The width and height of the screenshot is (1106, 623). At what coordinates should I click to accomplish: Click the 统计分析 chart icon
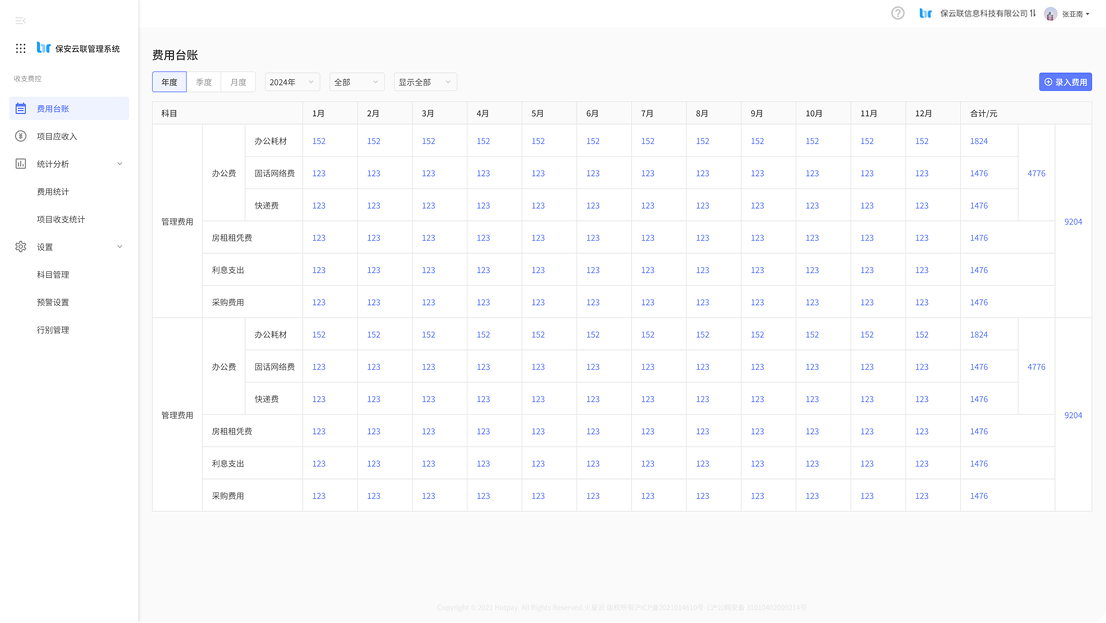[21, 164]
